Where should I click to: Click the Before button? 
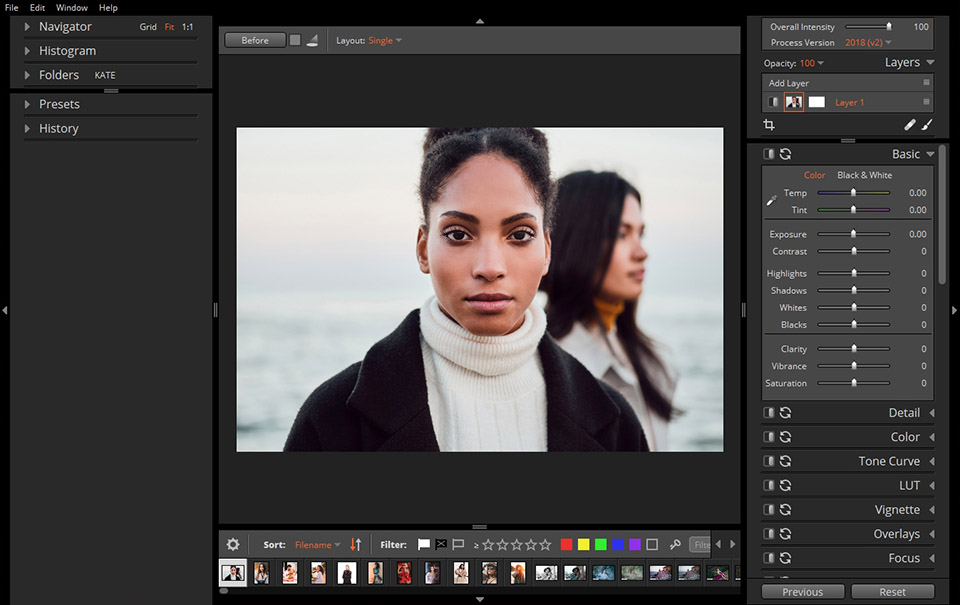(255, 41)
